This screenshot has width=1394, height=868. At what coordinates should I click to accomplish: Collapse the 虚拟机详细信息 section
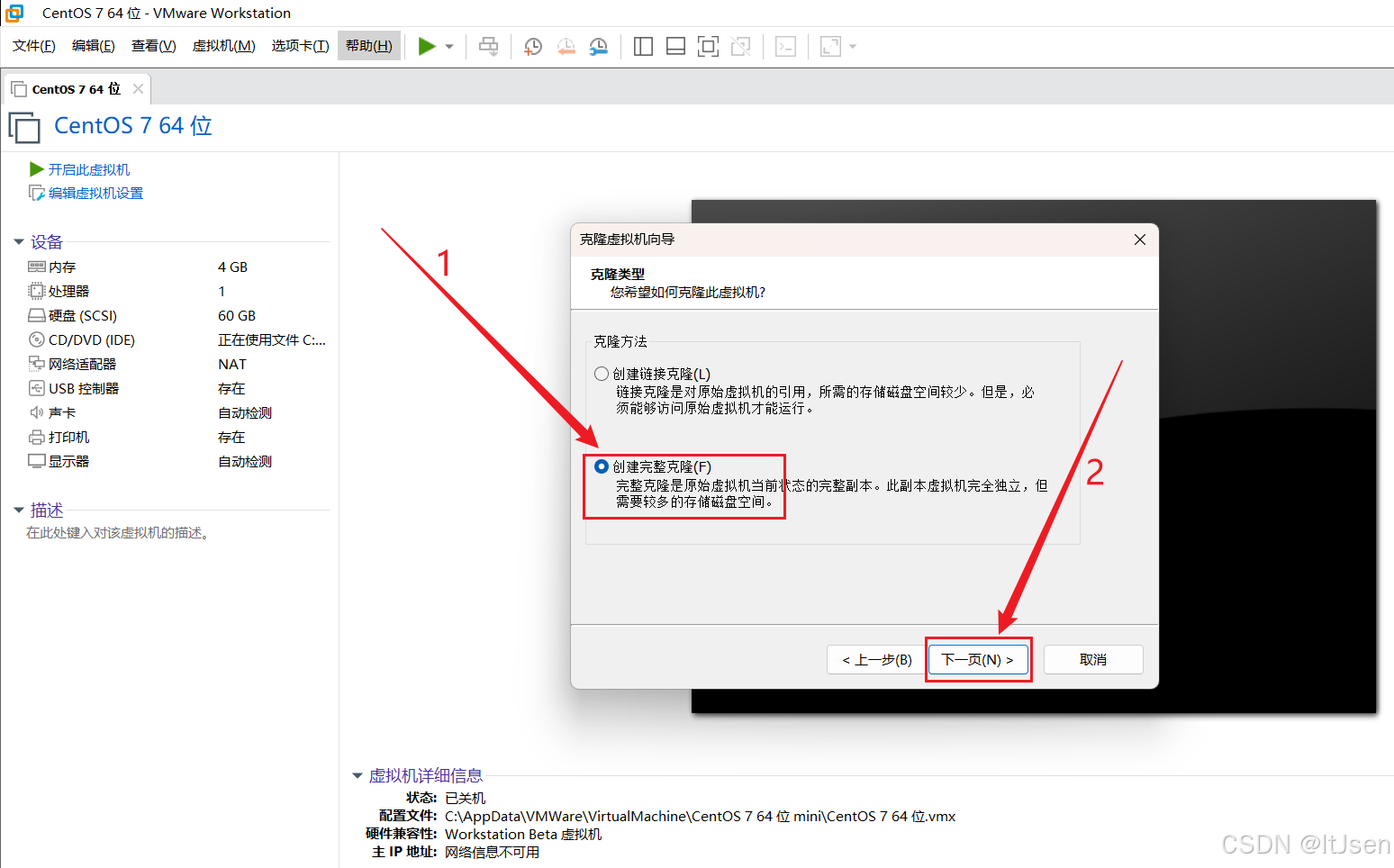pos(358,775)
